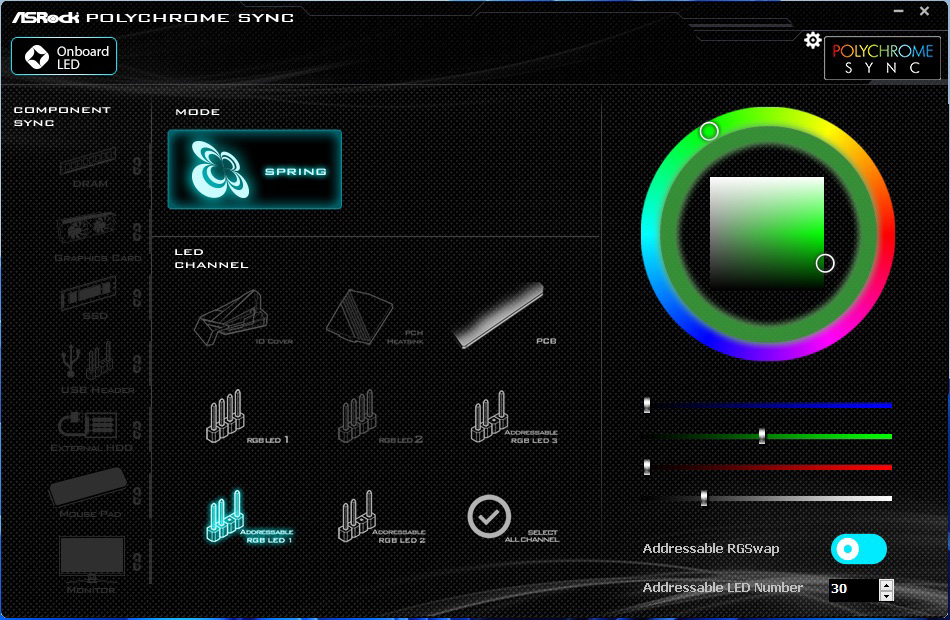Click the saturation square picker handle
Screen dimensions: 950x620
coord(825,263)
